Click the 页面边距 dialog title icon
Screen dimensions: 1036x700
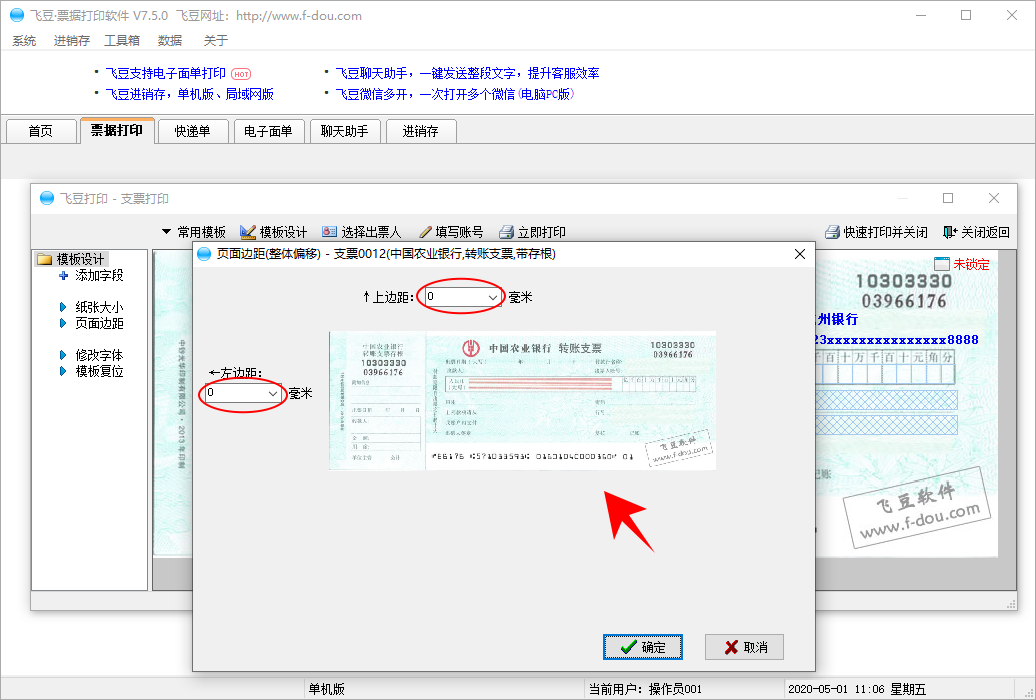point(204,254)
